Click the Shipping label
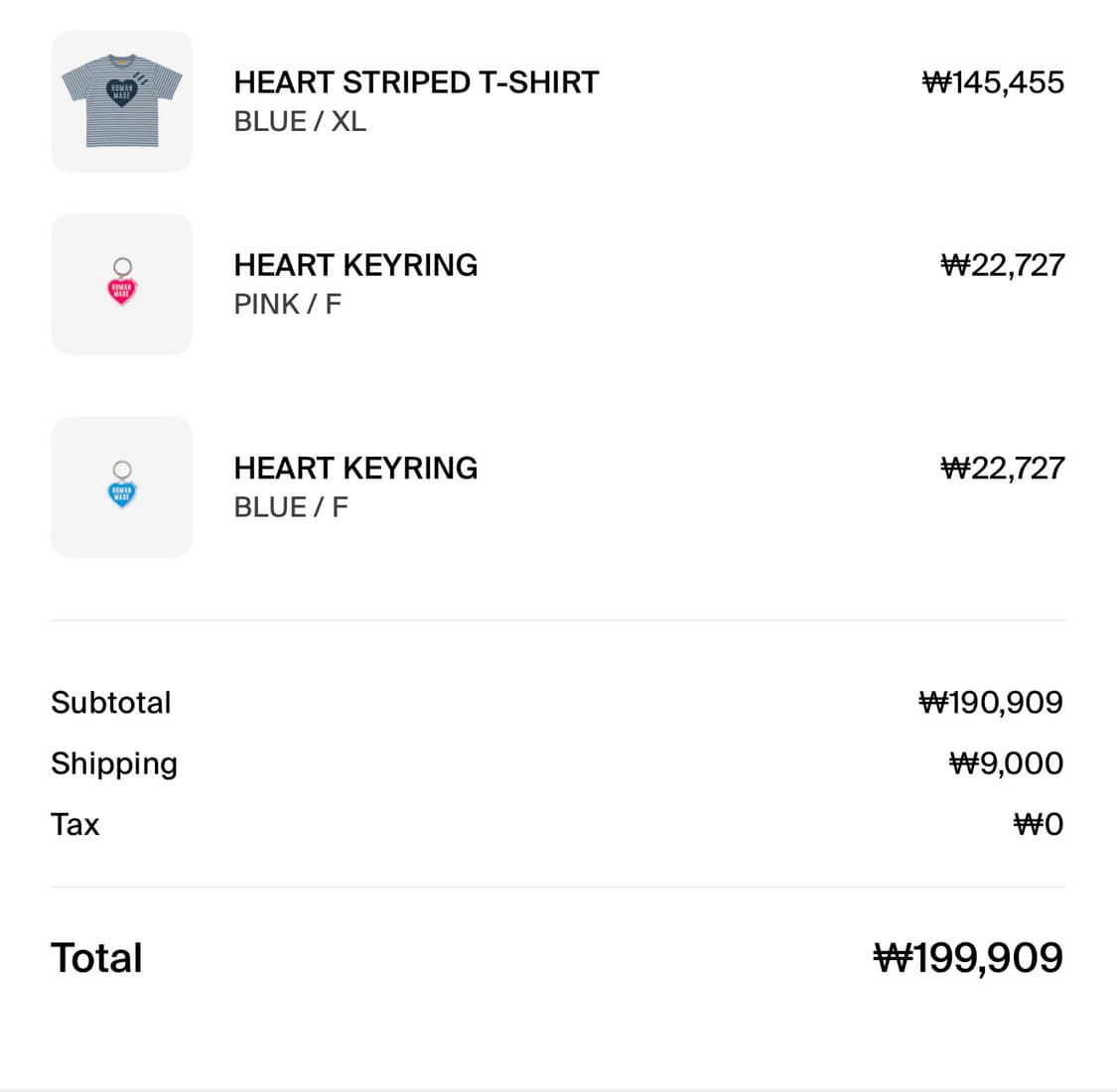This screenshot has height=1092, width=1117. point(114,763)
